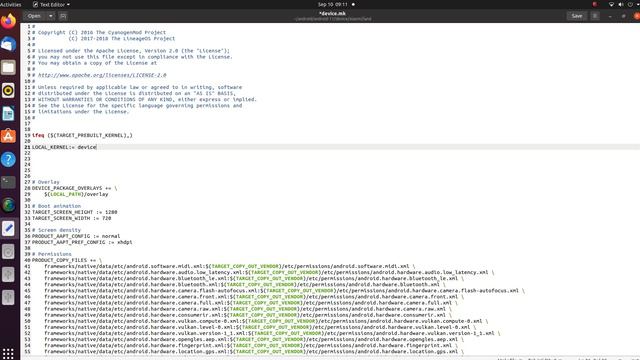Click empty line number 24
640x360 pixels.
tap(27, 165)
